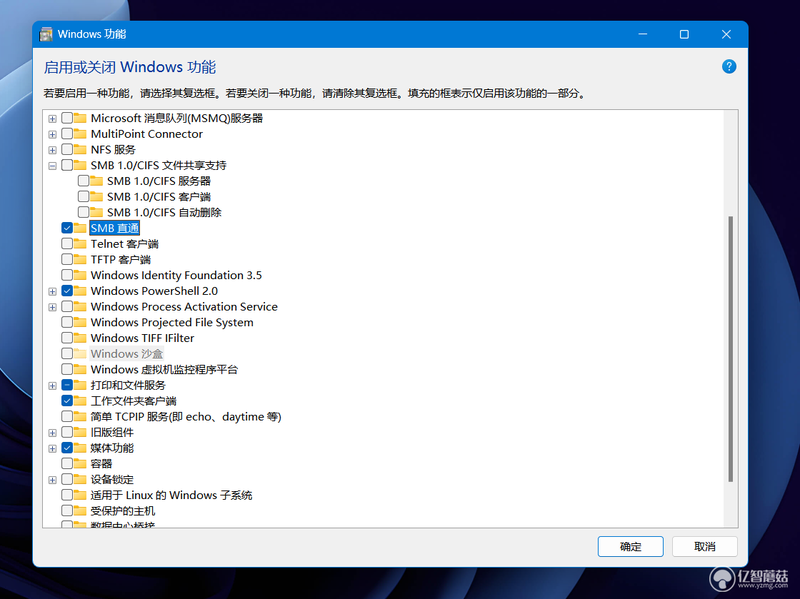Image resolution: width=800 pixels, height=599 pixels.
Task: Click the folder icon beside SMB 直通
Action: [x=80, y=228]
